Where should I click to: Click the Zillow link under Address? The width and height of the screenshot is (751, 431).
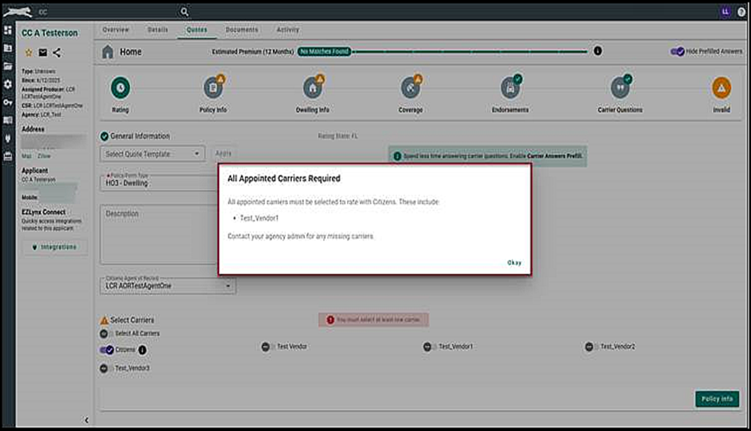click(x=44, y=156)
